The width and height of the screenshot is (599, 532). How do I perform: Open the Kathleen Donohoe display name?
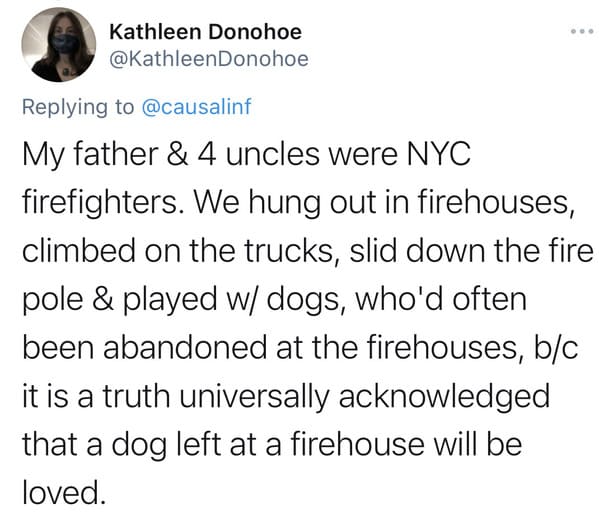click(x=206, y=32)
